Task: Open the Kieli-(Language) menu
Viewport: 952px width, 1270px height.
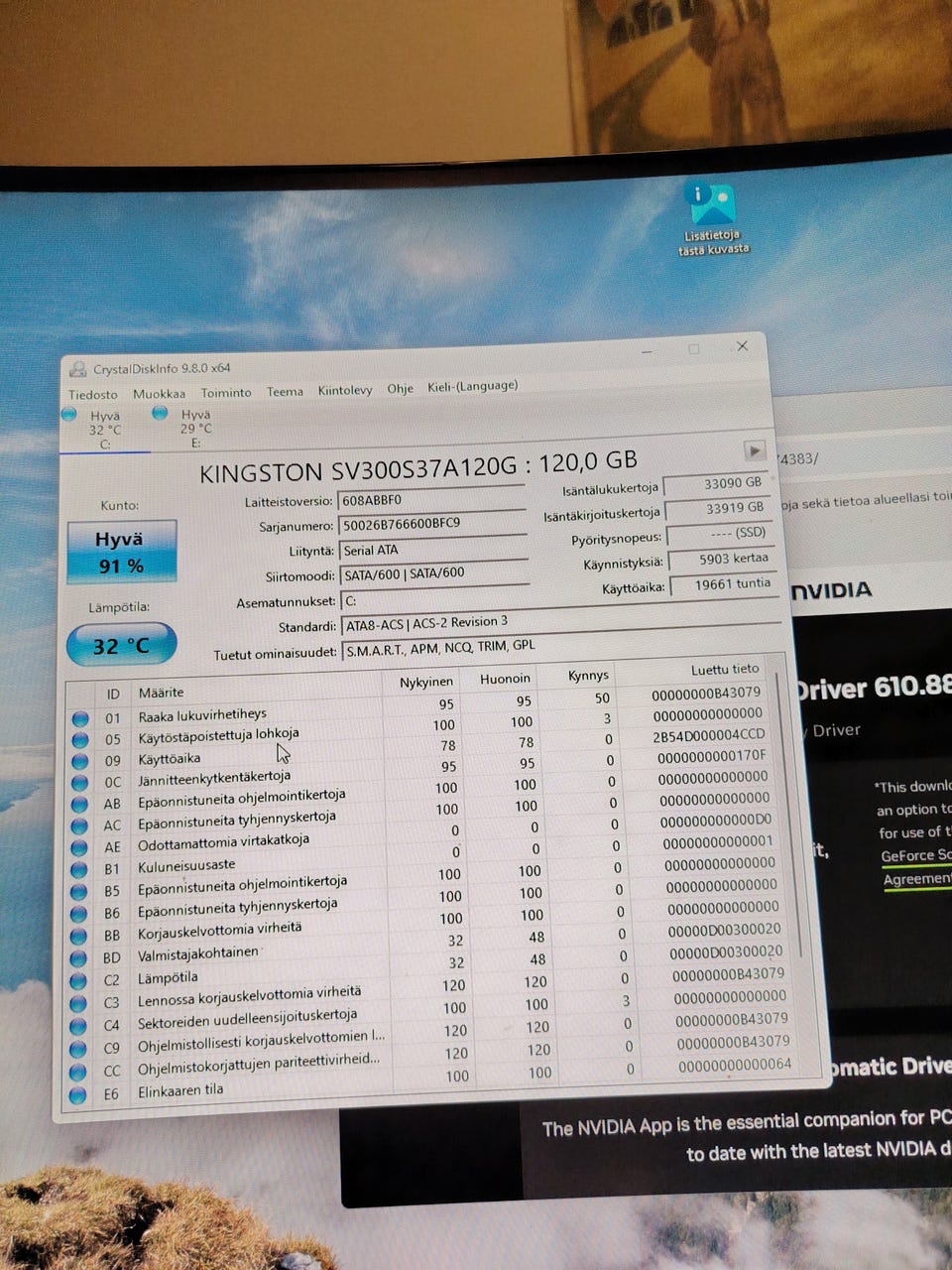Action: pos(473,387)
